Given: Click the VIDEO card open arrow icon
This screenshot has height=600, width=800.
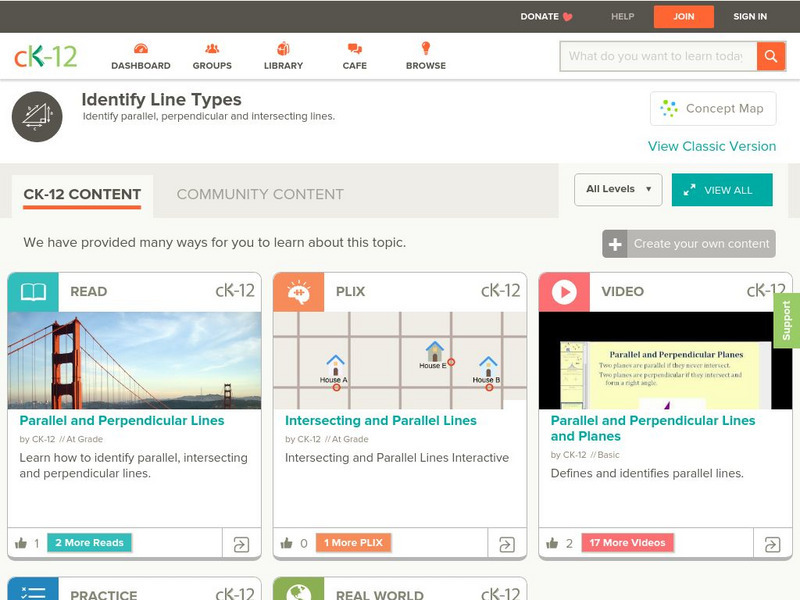Looking at the screenshot, I should pos(772,544).
